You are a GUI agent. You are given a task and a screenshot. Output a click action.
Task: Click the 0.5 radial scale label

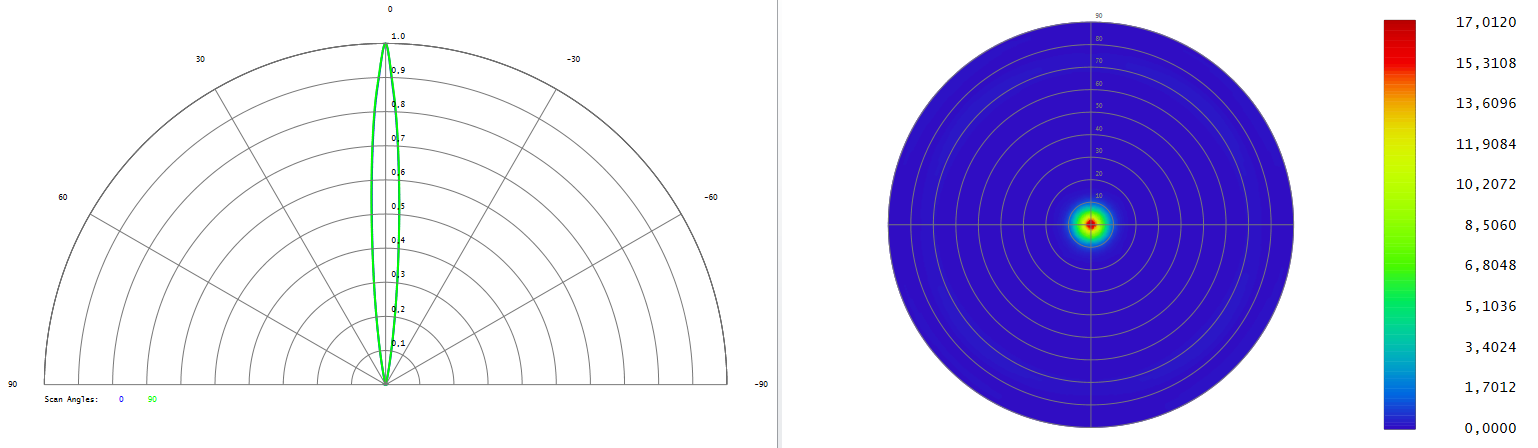click(398, 206)
